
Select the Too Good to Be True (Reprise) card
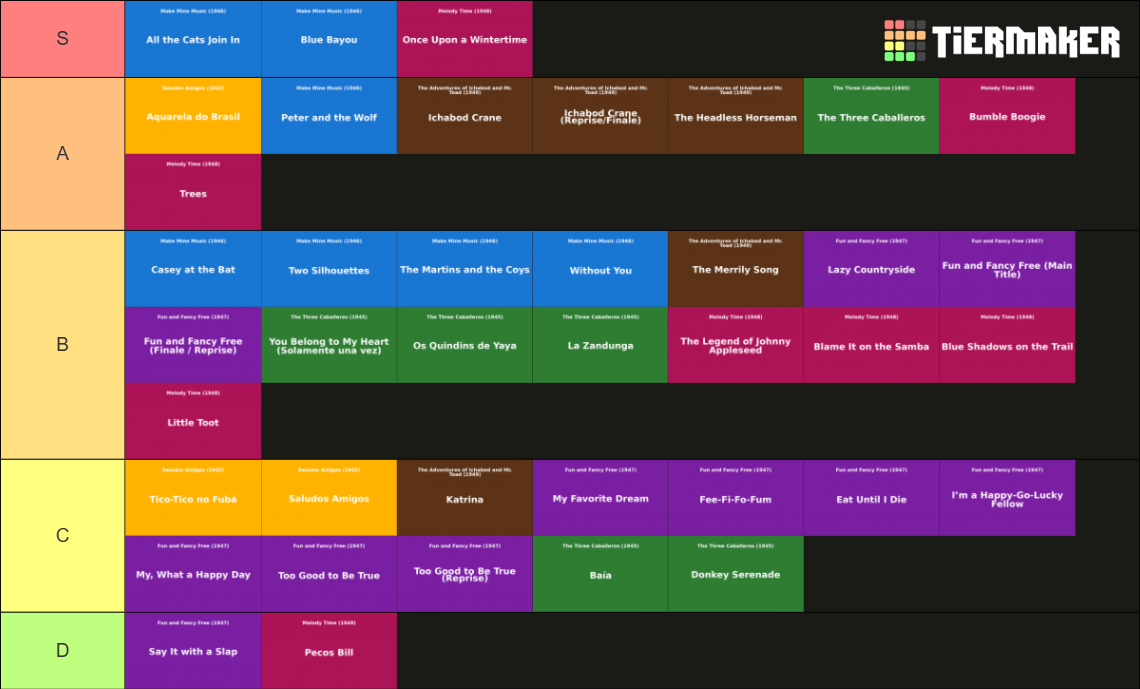click(465, 574)
